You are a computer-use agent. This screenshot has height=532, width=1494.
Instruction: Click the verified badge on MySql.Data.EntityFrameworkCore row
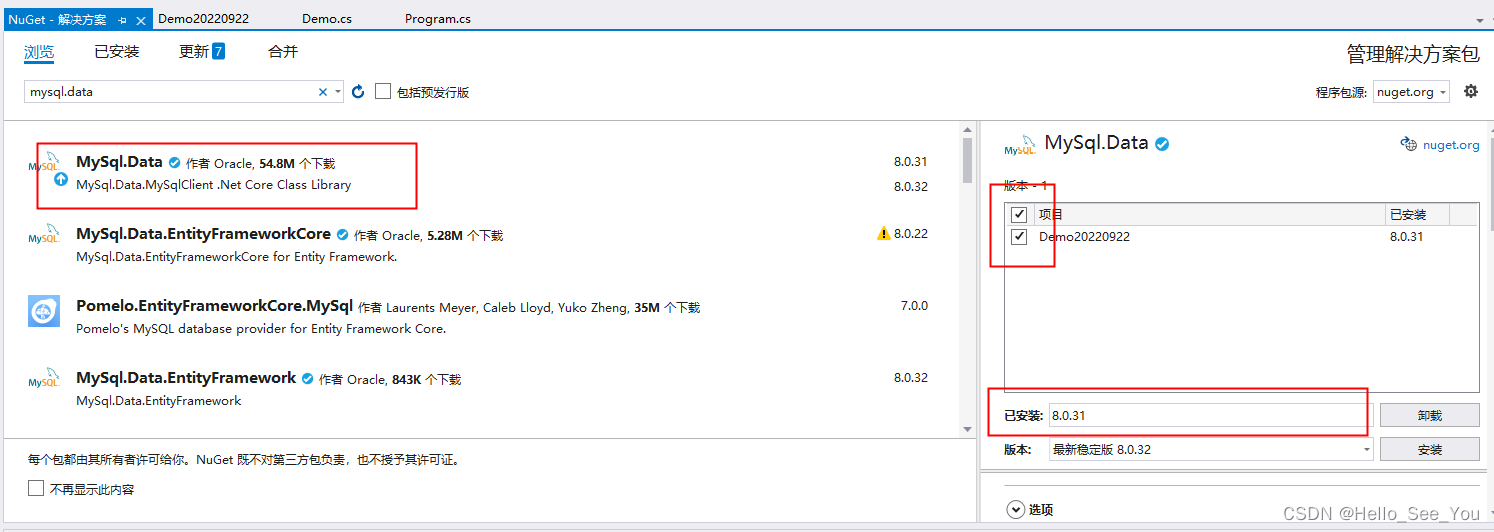tap(342, 235)
